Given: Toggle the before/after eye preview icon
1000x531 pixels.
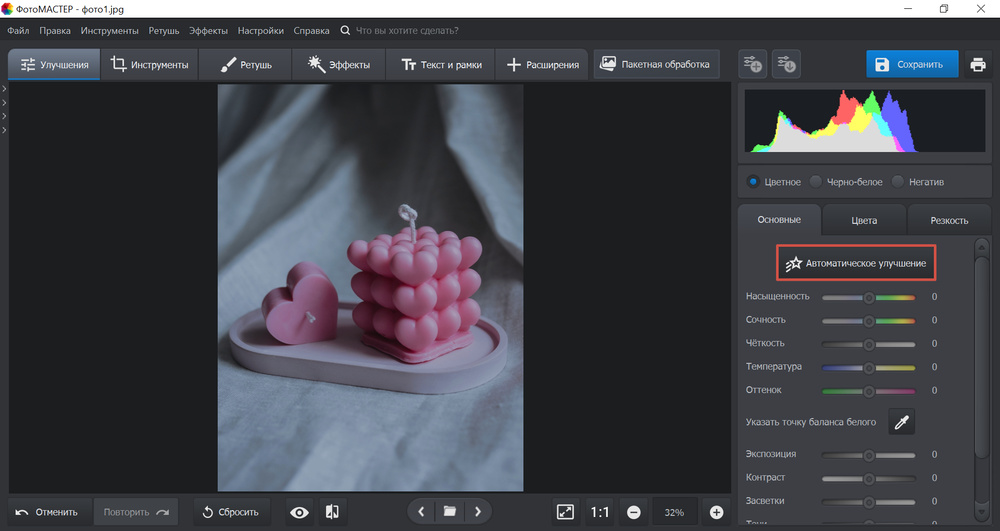Looking at the screenshot, I should (299, 512).
